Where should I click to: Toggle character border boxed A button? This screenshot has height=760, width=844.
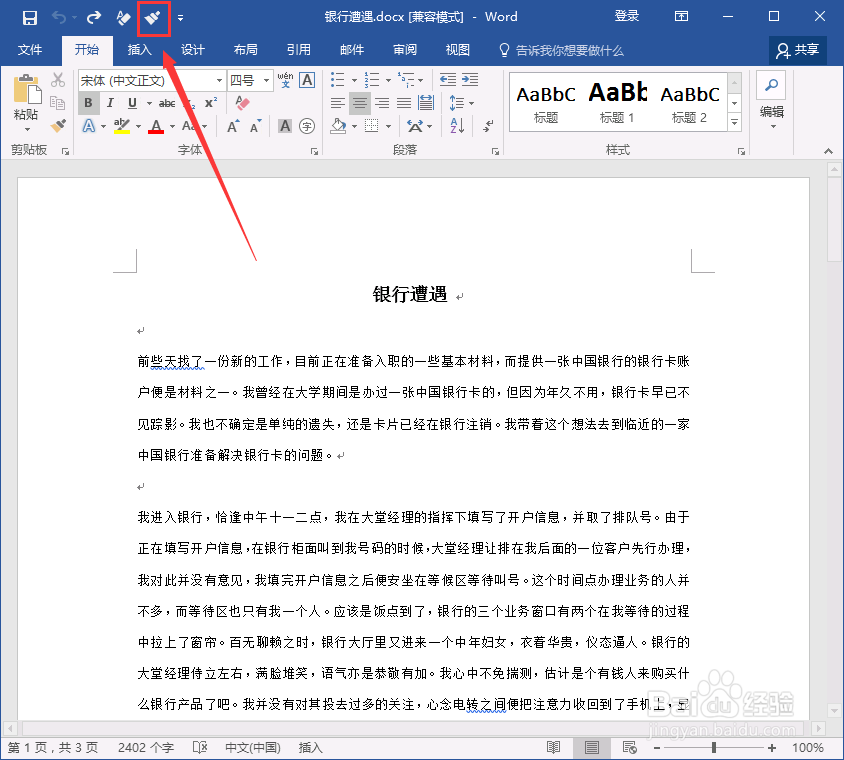(x=307, y=80)
